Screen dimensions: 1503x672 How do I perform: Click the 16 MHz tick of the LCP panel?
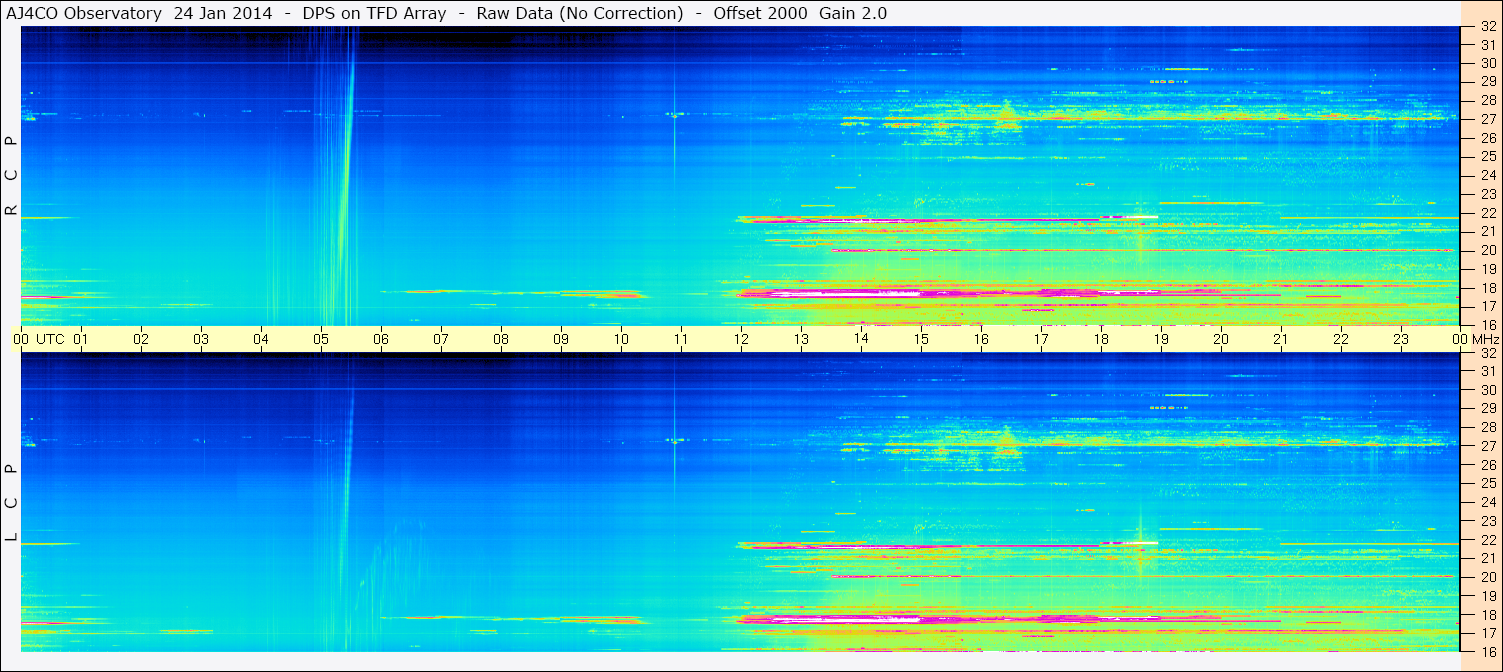click(x=1488, y=652)
